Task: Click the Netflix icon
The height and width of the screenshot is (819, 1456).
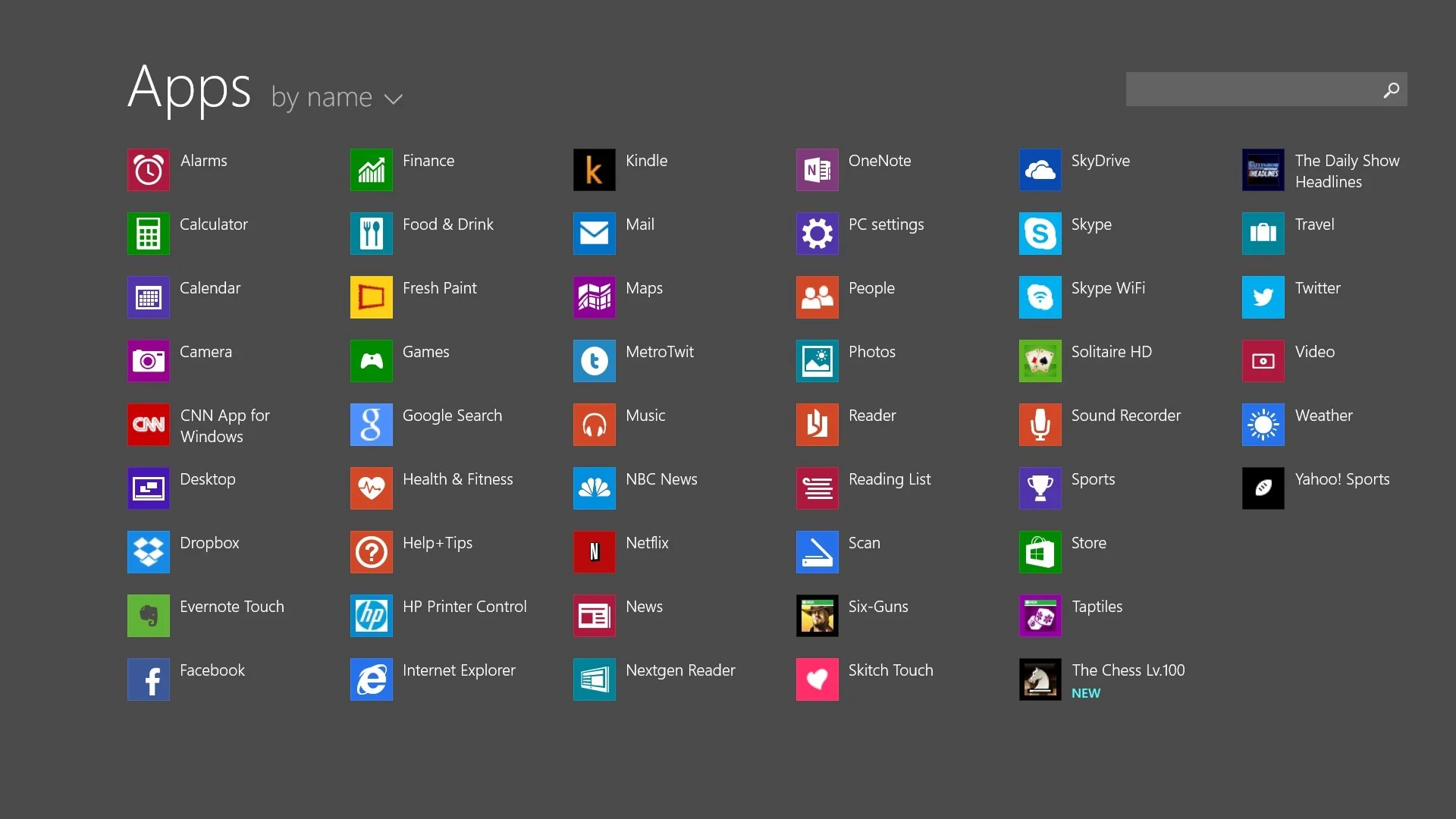Action: coord(595,552)
